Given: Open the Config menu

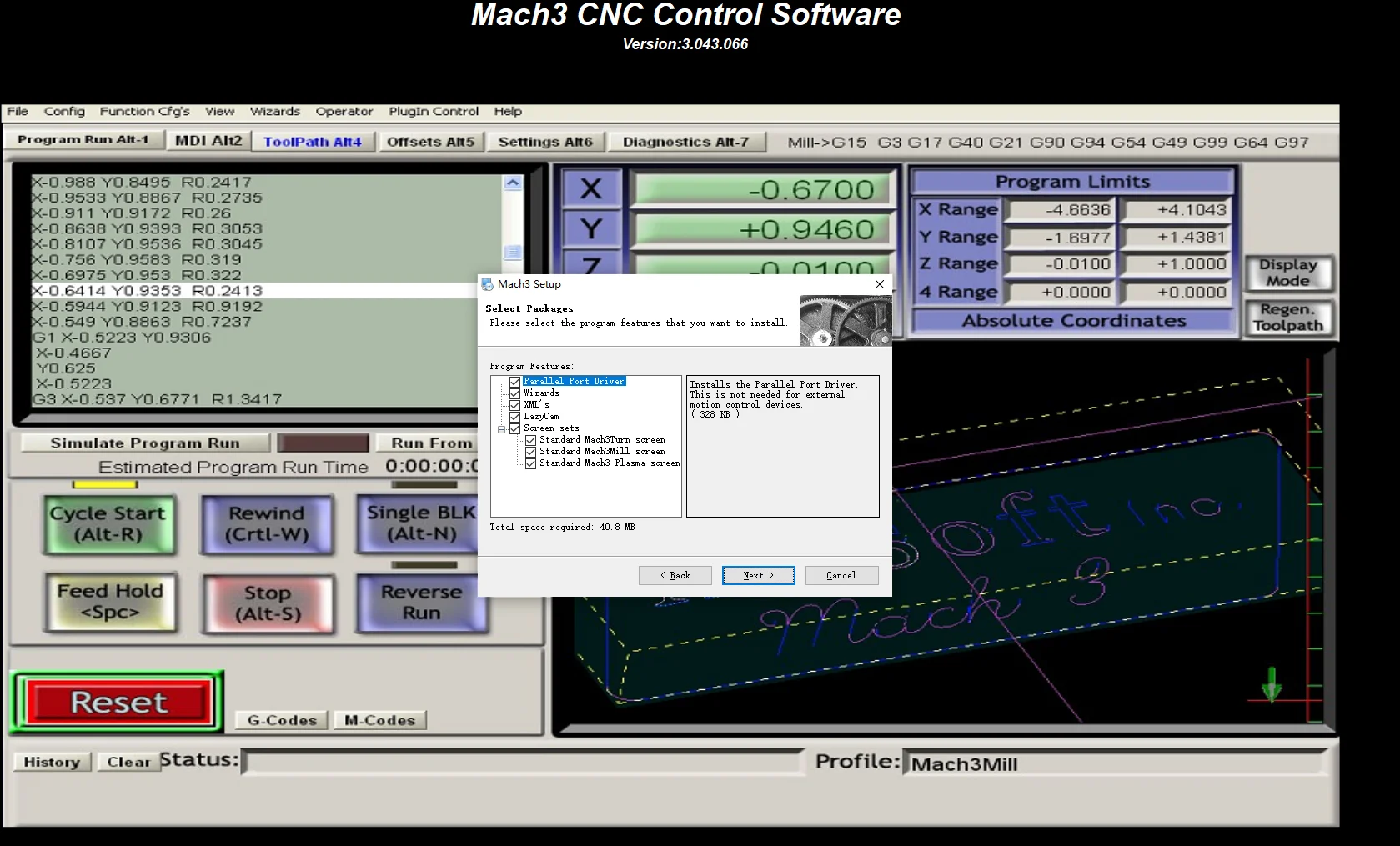Looking at the screenshot, I should (64, 111).
